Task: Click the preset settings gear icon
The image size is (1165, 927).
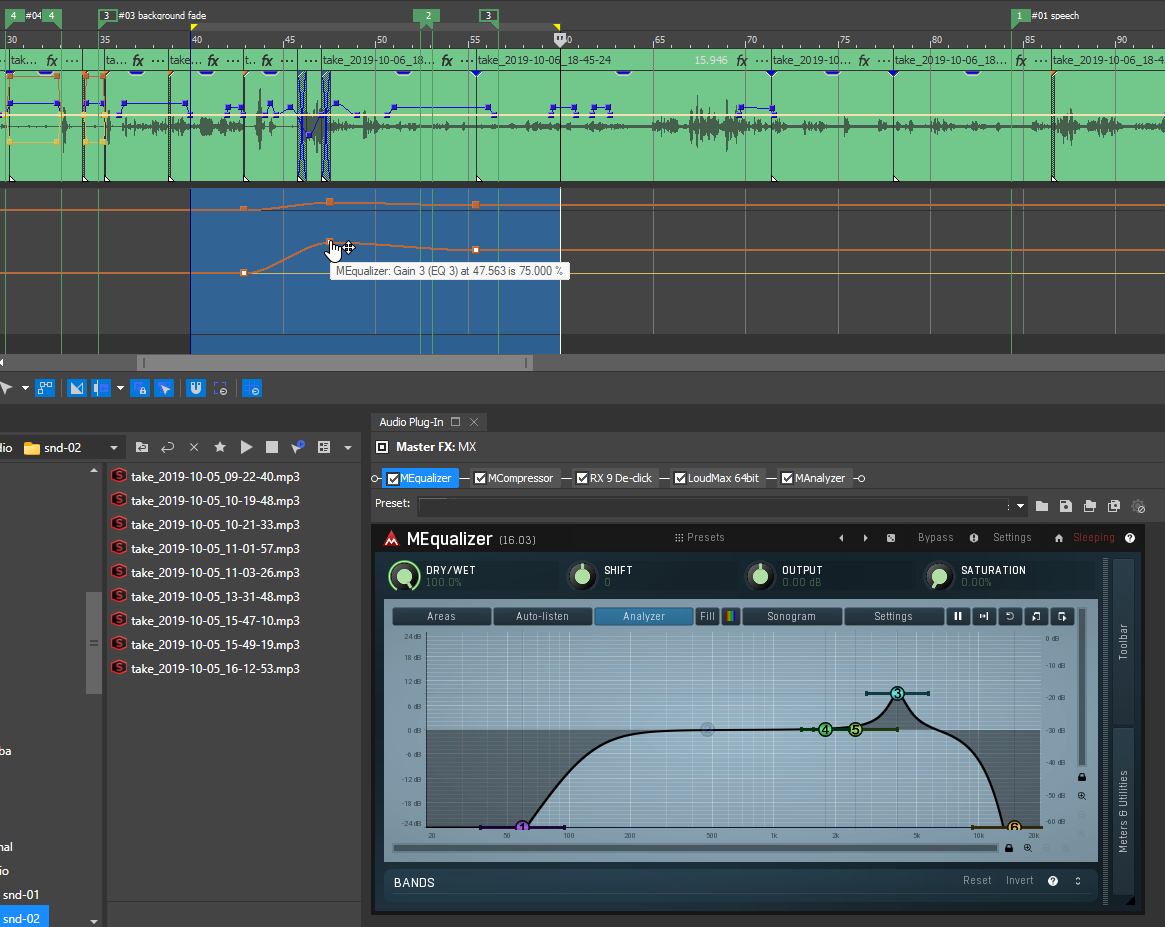Action: [x=1138, y=507]
